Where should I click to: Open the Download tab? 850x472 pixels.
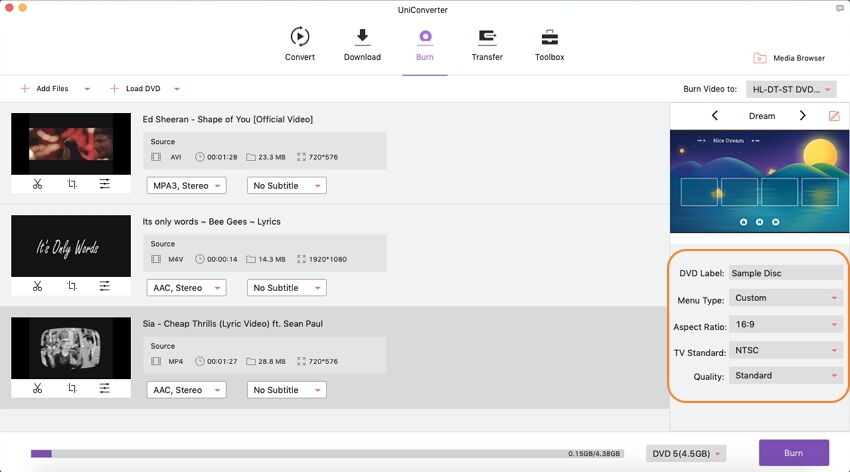[x=362, y=45]
